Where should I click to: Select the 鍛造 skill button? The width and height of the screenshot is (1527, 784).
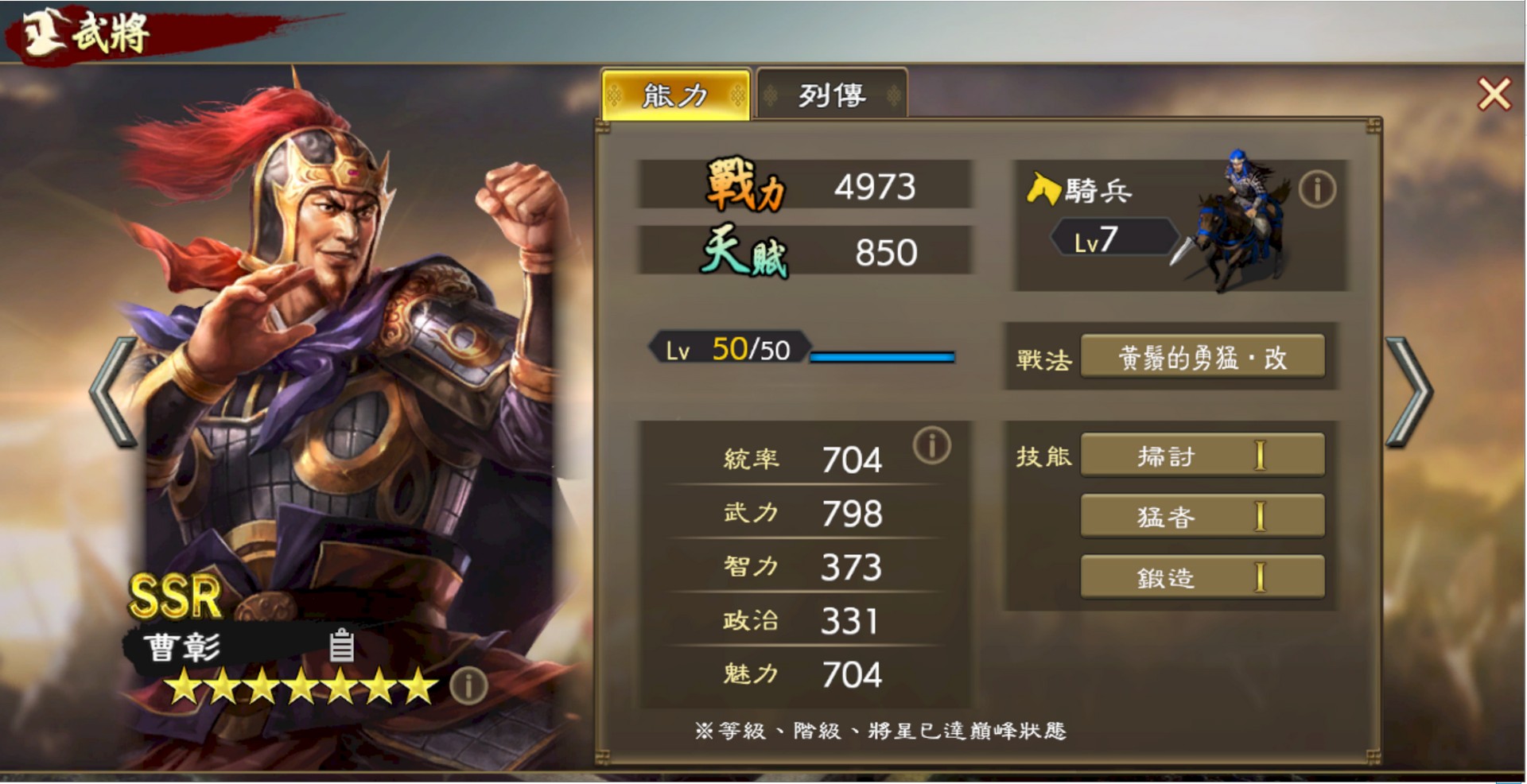pos(1203,577)
